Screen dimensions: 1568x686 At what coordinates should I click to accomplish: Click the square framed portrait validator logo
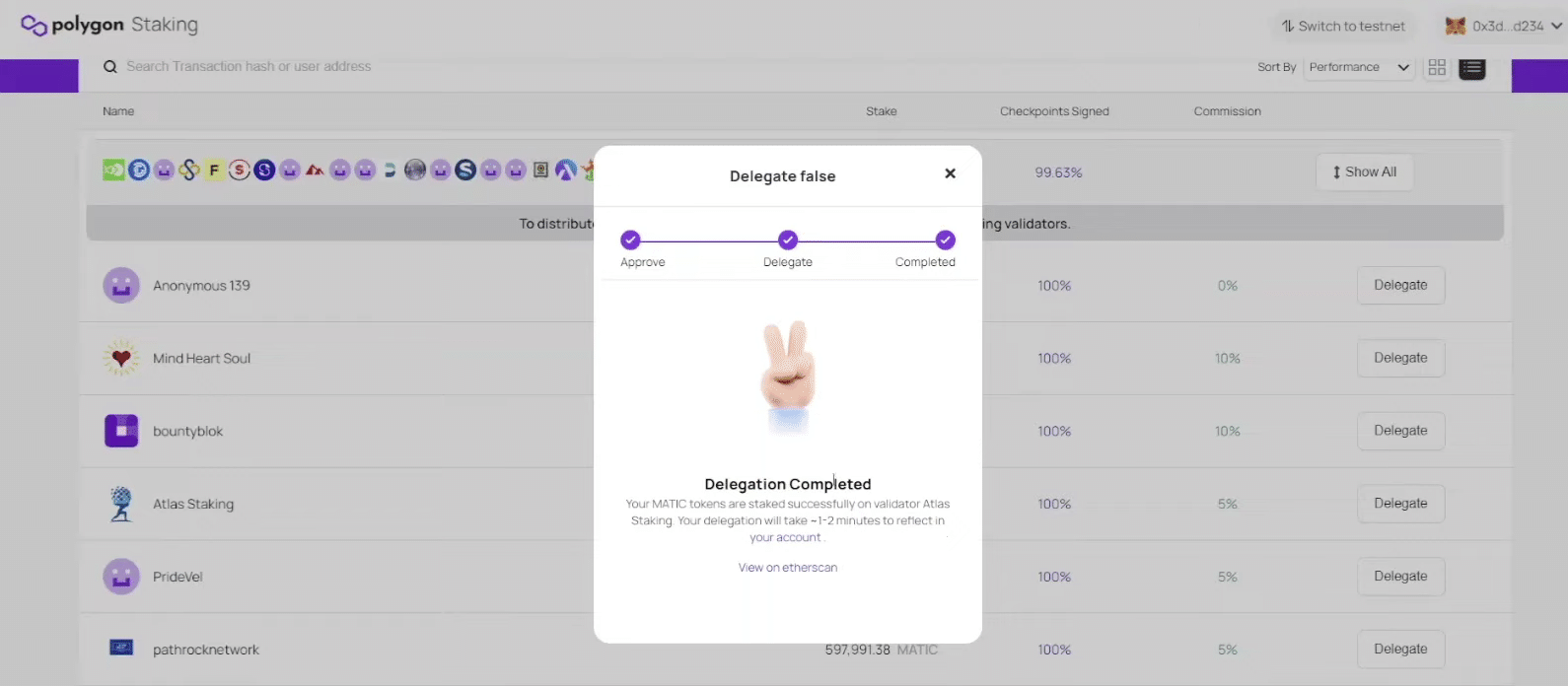tap(540, 171)
